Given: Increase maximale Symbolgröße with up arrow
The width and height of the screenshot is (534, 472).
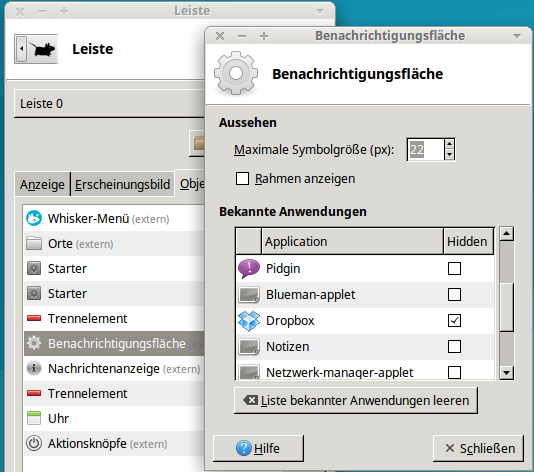Looking at the screenshot, I should point(450,144).
